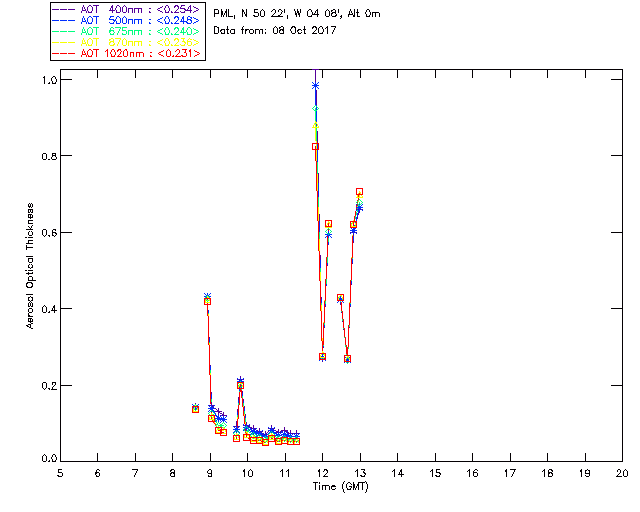This screenshot has width=640, height=512.
Task: Click the AOT 1020nm legend entry
Action: click(x=126, y=53)
